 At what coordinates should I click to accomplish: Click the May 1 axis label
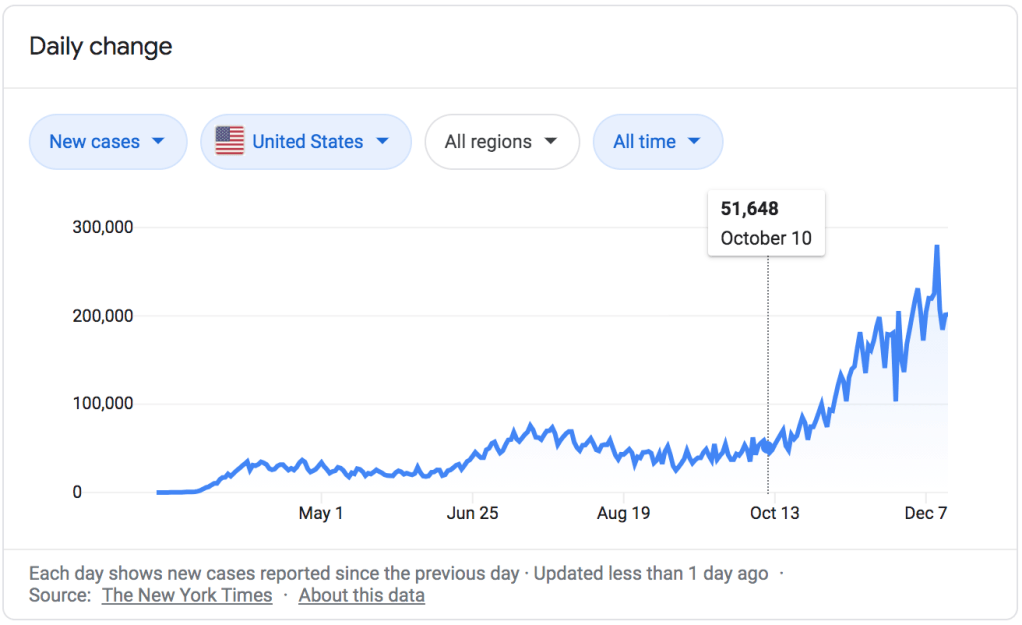coord(321,514)
